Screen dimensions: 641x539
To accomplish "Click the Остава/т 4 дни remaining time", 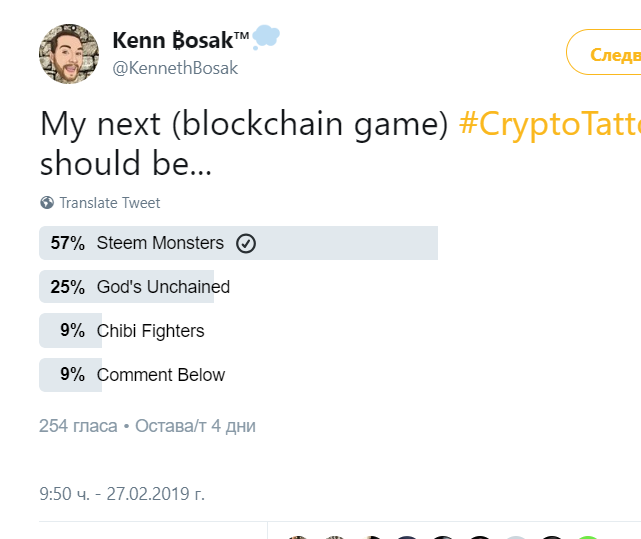I will click(194, 426).
